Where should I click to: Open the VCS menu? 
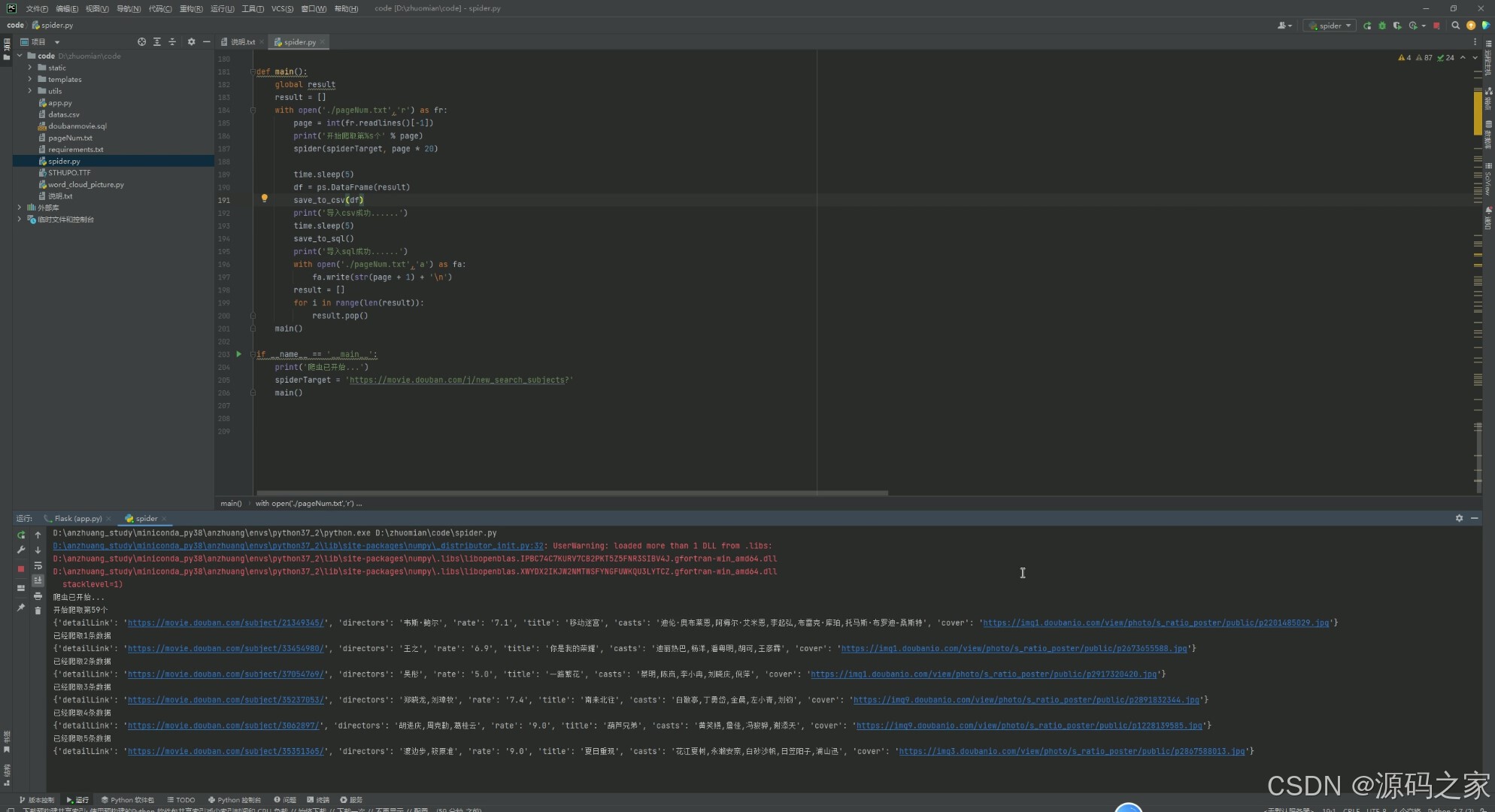[x=282, y=8]
